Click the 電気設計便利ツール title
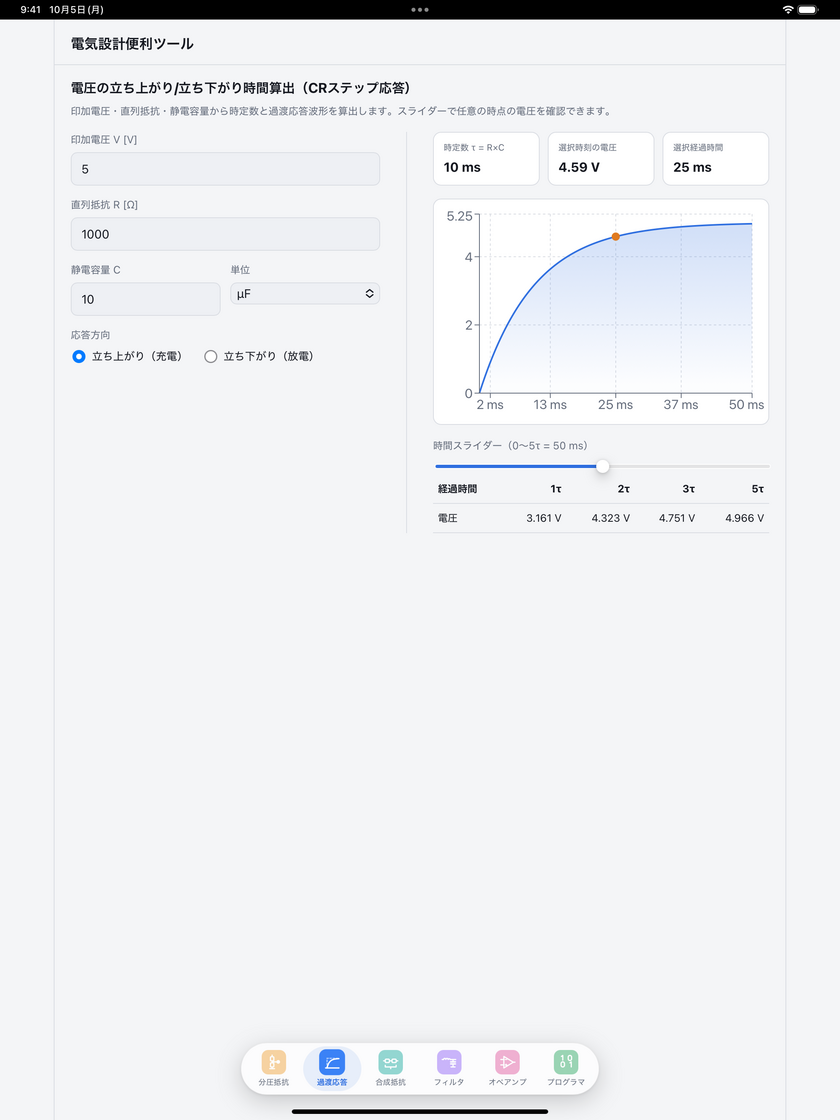The height and width of the screenshot is (1120, 840). click(x=132, y=44)
